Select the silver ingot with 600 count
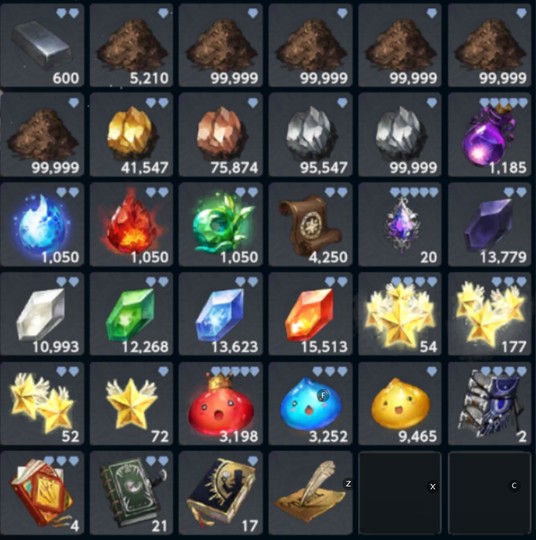Viewport: 536px width, 540px height. coord(42,45)
